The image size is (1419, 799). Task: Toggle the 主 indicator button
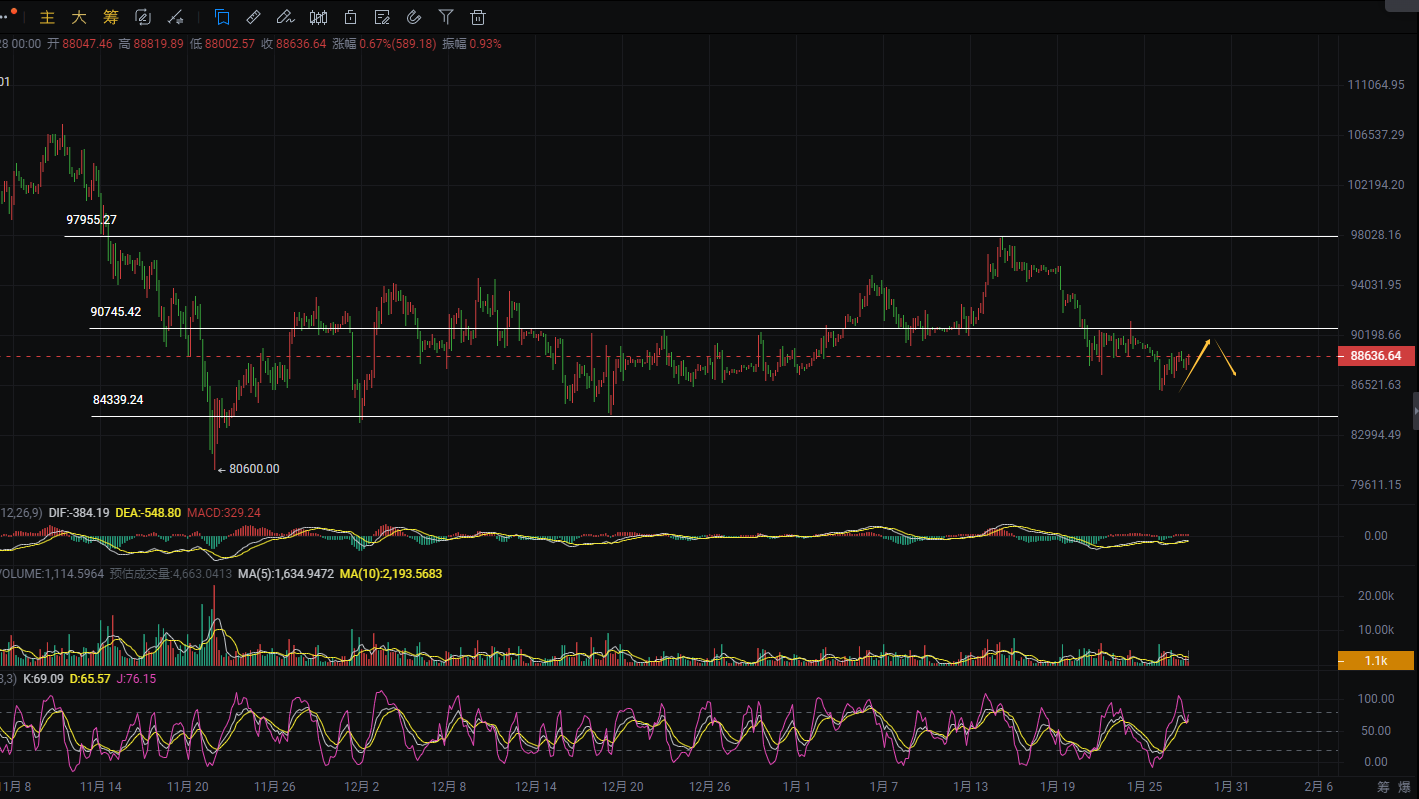pyautogui.click(x=47, y=17)
